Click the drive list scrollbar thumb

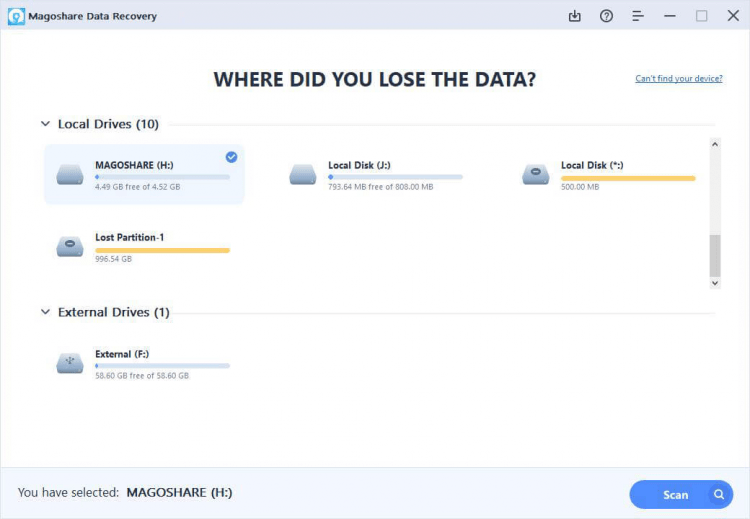[x=715, y=255]
